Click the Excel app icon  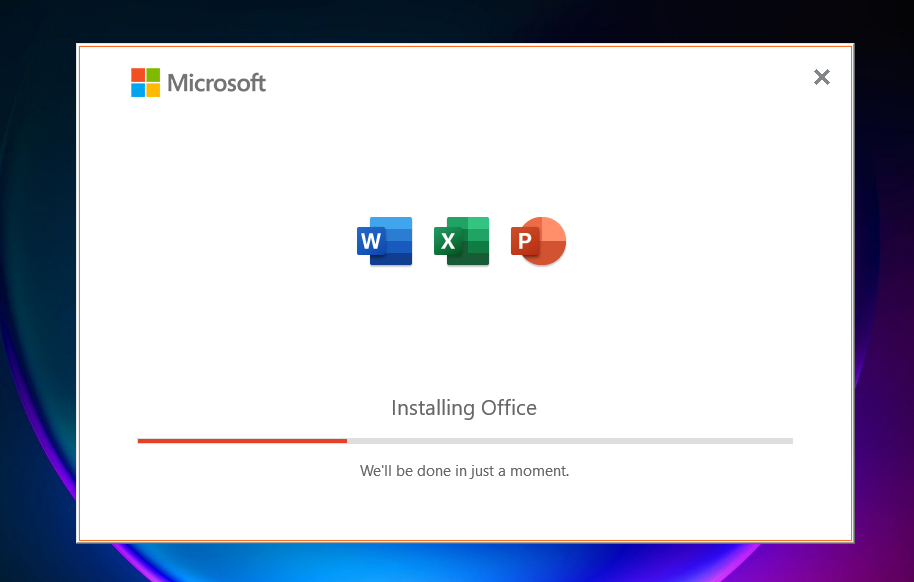[x=462, y=241]
